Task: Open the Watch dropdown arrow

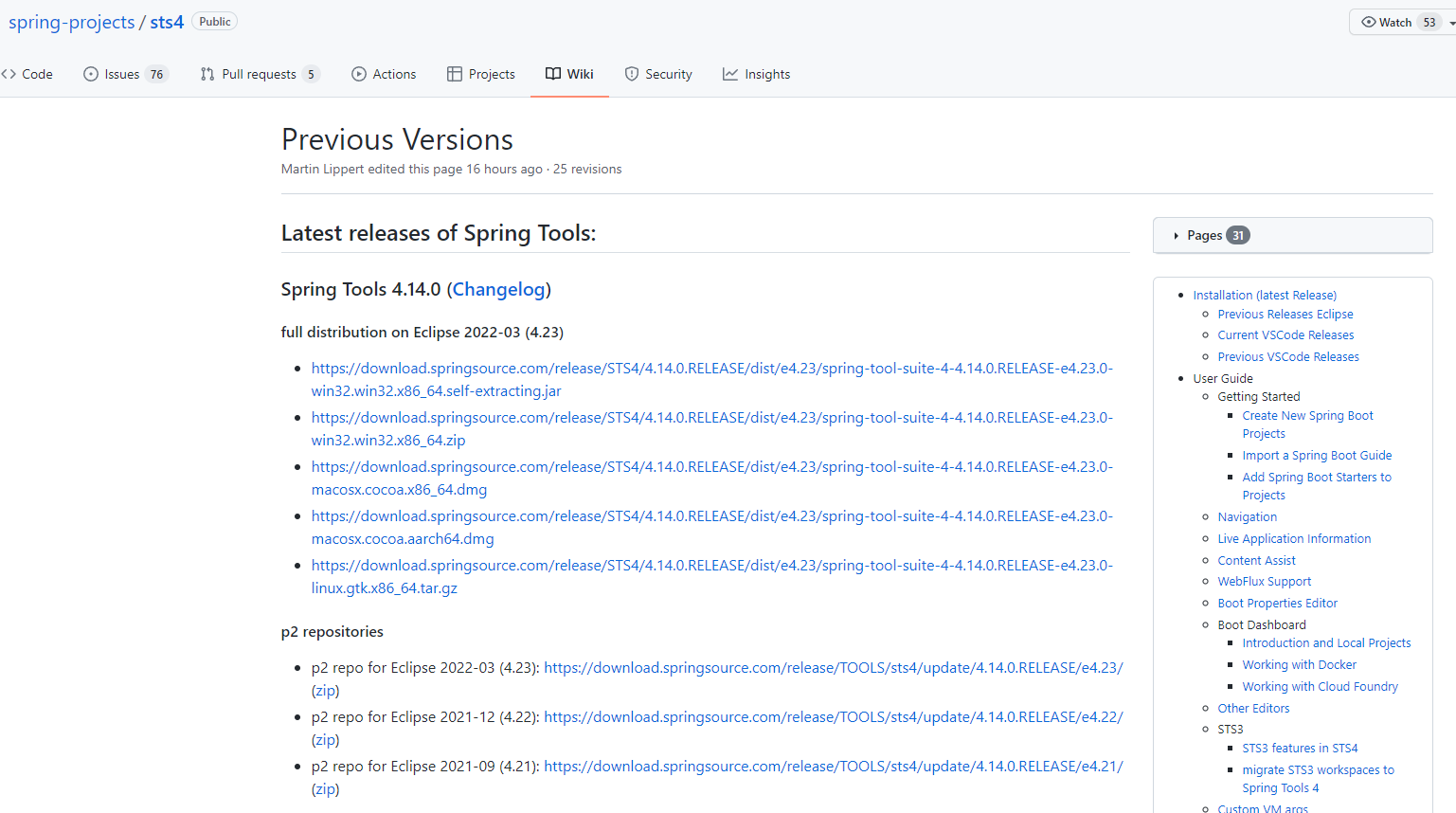Action: (1451, 23)
